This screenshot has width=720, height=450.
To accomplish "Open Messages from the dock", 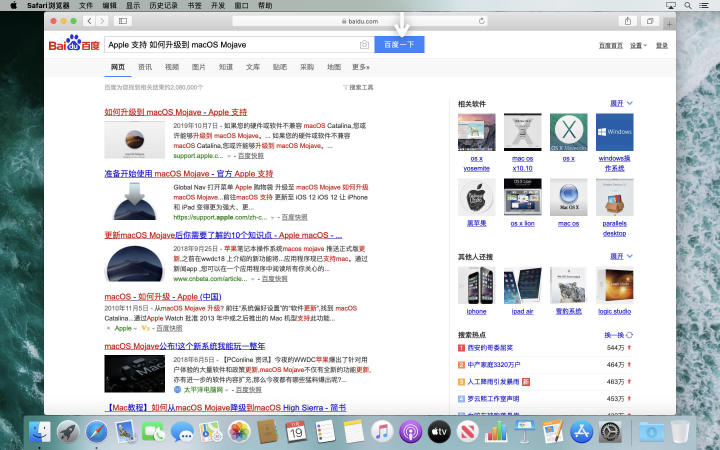I will pyautogui.click(x=182, y=432).
